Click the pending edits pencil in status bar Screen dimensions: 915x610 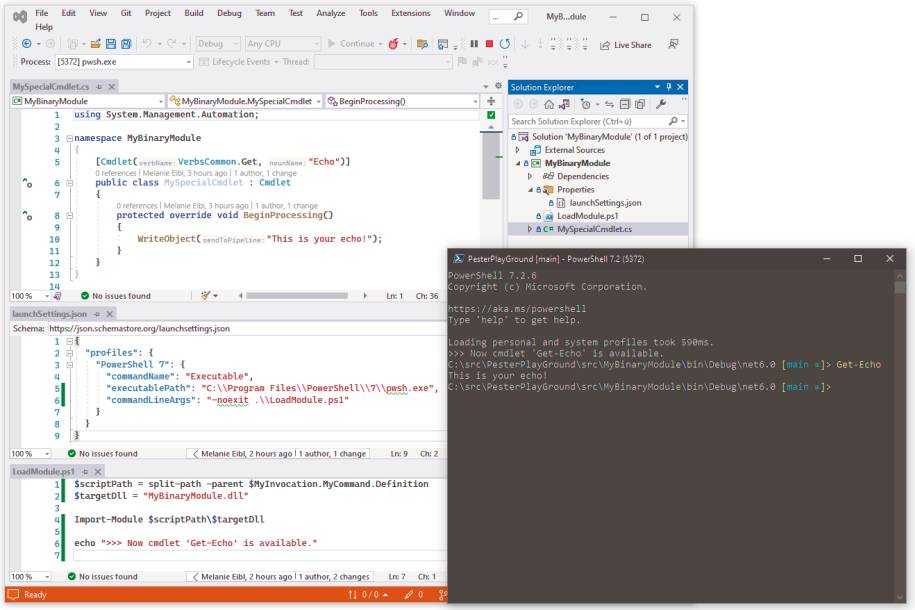click(408, 595)
